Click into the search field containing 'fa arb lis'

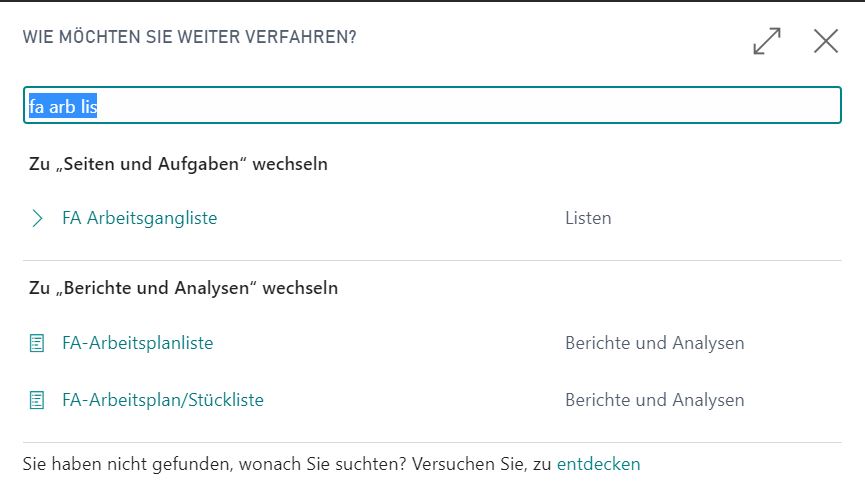(432, 105)
